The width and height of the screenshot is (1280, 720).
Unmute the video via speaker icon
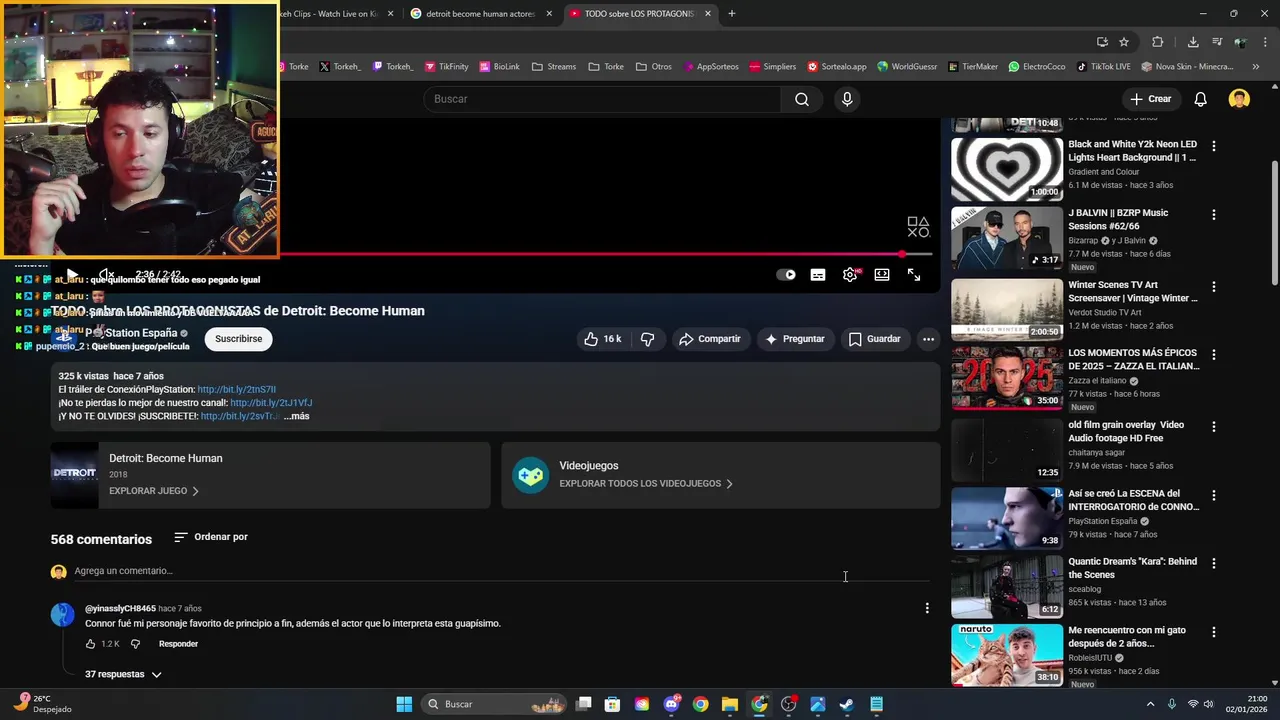click(x=106, y=275)
